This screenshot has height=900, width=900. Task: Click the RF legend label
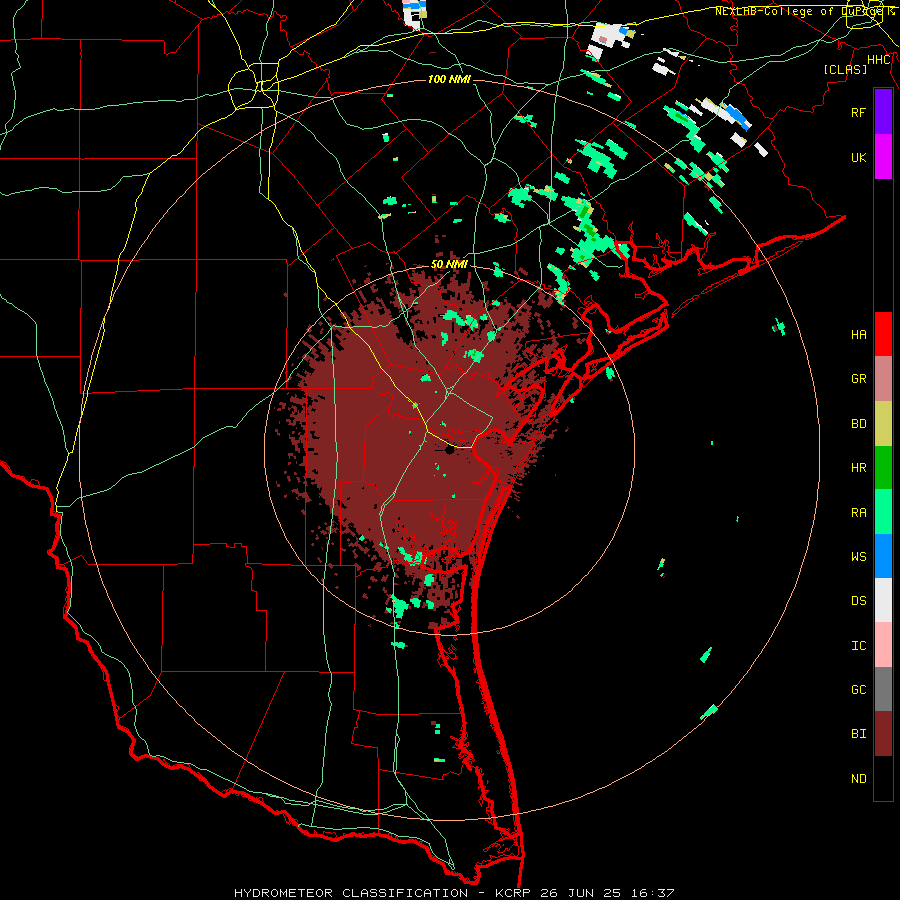point(859,112)
